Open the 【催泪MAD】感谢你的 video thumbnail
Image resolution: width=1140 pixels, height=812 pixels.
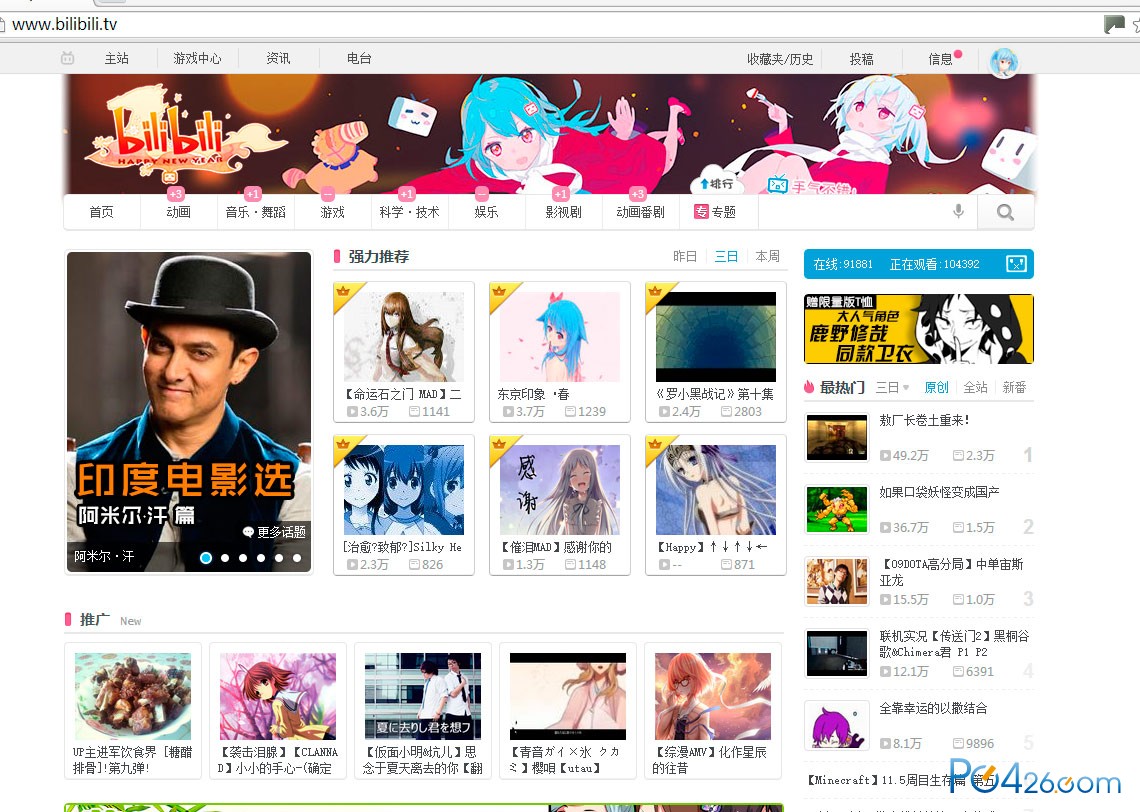[x=560, y=490]
